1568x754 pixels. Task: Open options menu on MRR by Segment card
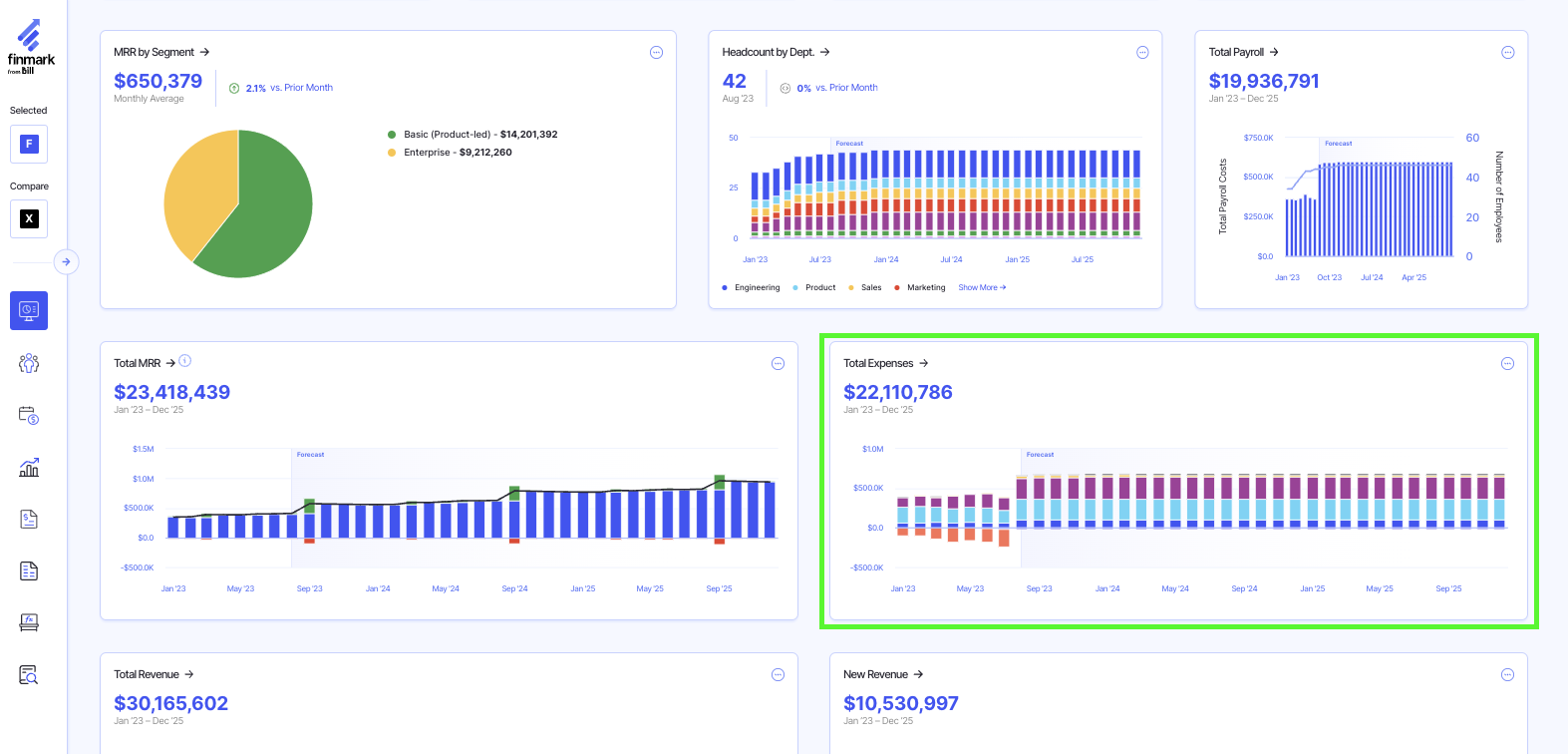656,53
